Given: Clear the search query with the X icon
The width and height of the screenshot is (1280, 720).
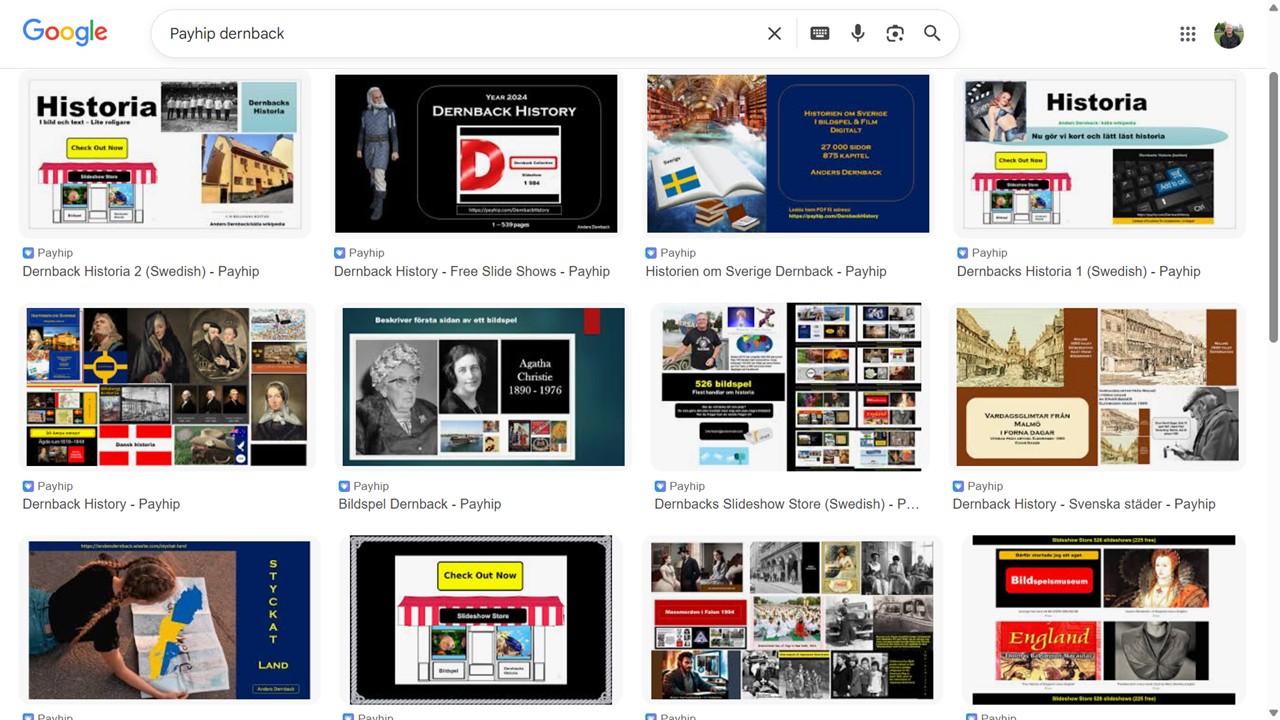Looking at the screenshot, I should 774,34.
